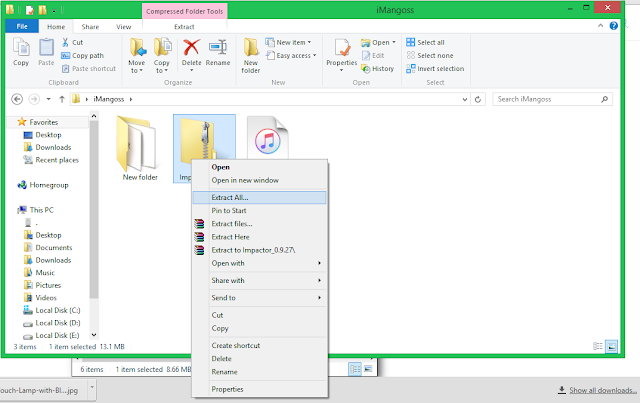Expand the Open button dropdown arrow
The height and width of the screenshot is (403, 640).
tap(394, 42)
